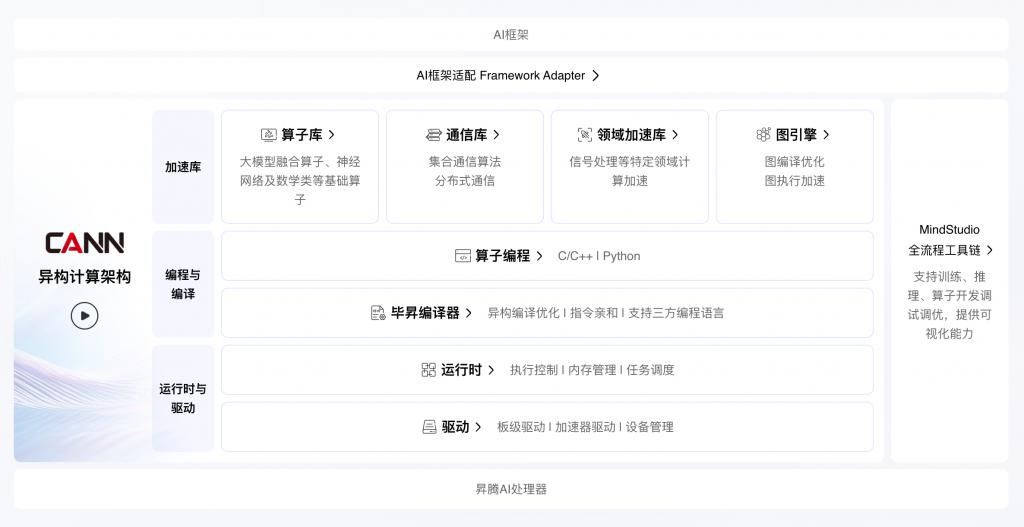Click the C/C++ | Python text

click(x=599, y=256)
